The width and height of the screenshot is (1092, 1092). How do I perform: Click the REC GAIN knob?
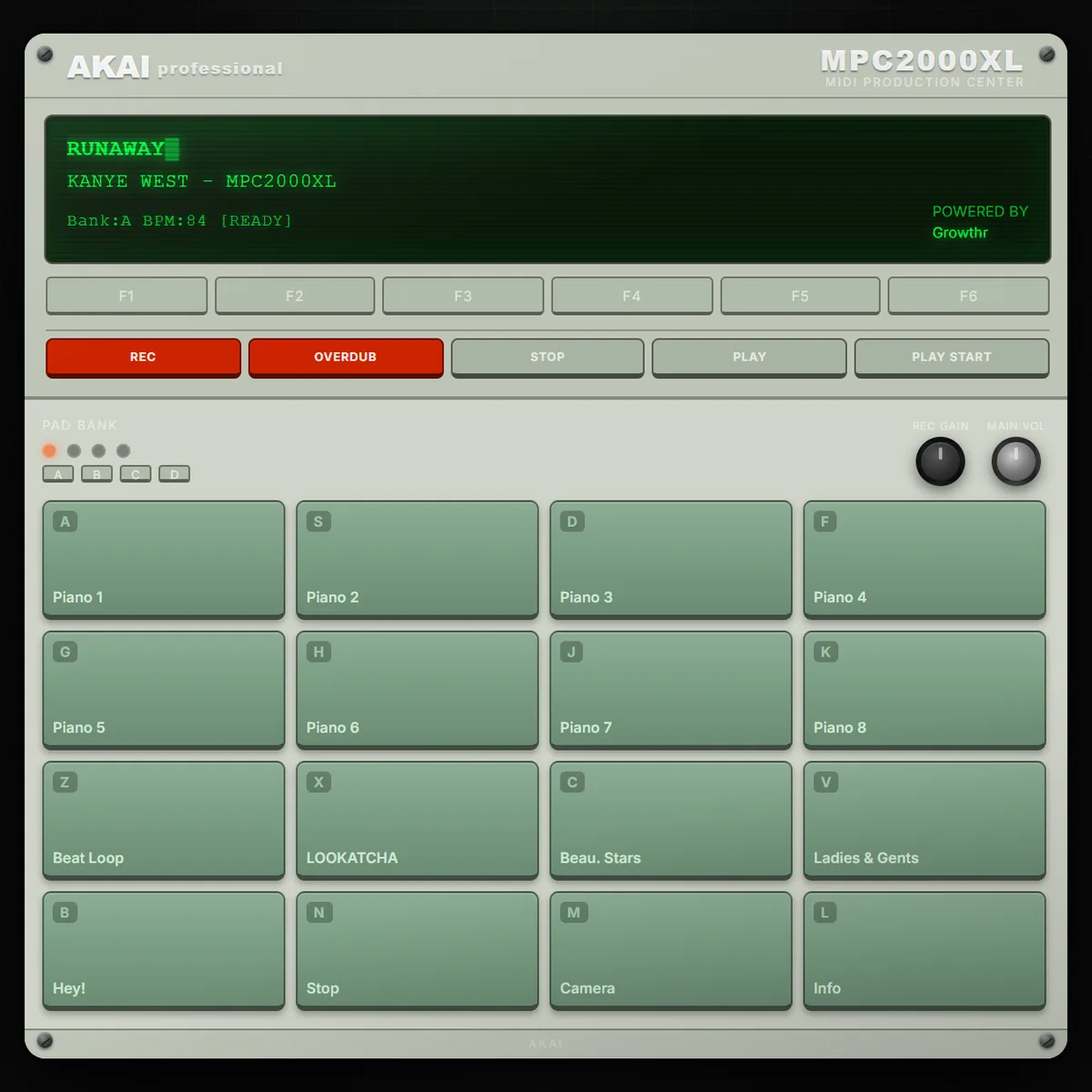pyautogui.click(x=940, y=461)
